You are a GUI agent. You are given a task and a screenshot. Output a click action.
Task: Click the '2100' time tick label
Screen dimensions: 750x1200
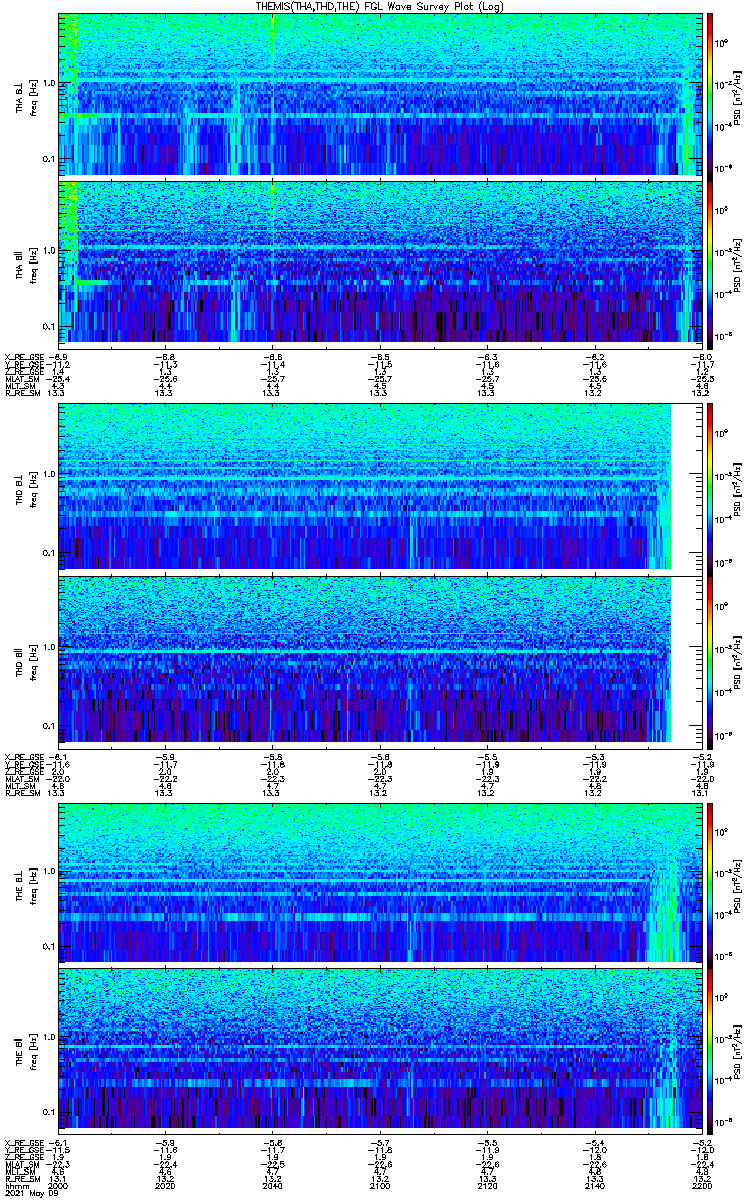coord(381,1186)
